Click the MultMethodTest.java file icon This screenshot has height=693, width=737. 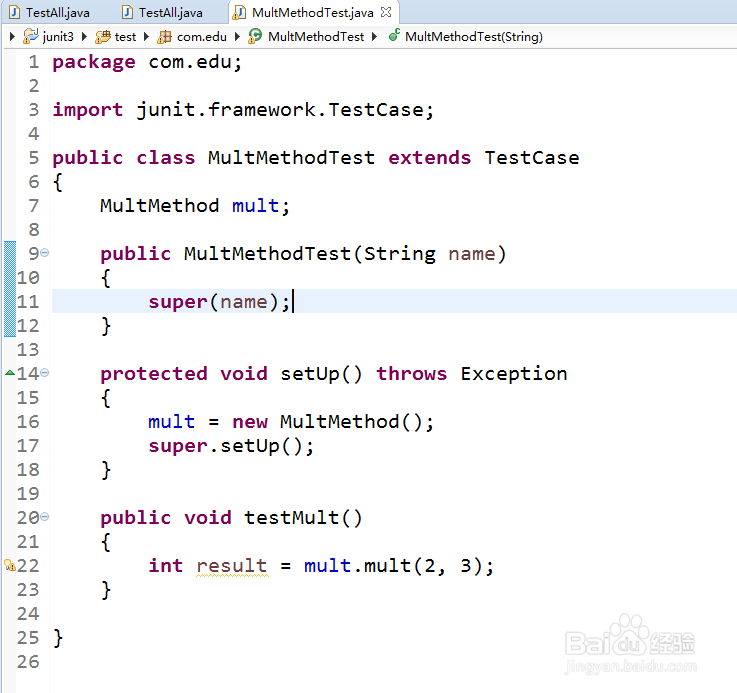[x=239, y=12]
